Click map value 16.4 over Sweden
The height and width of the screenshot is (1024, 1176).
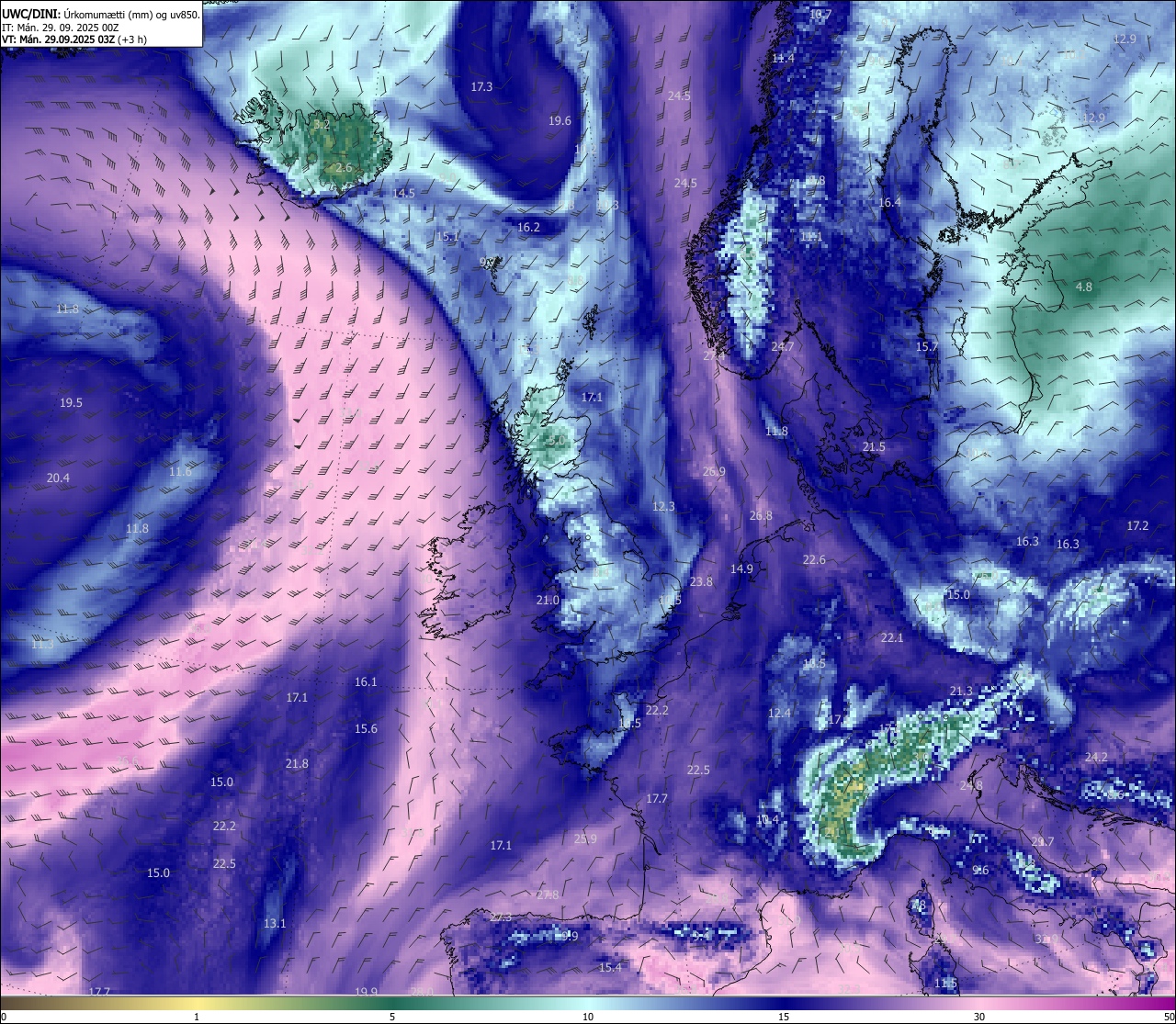[x=890, y=202]
